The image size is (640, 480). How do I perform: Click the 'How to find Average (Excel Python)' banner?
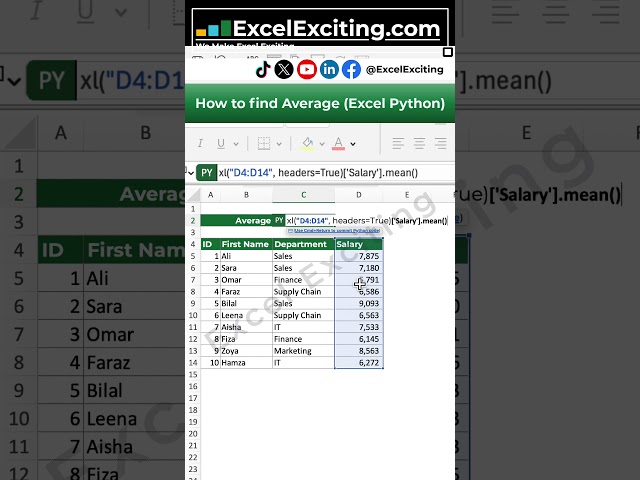point(320,103)
